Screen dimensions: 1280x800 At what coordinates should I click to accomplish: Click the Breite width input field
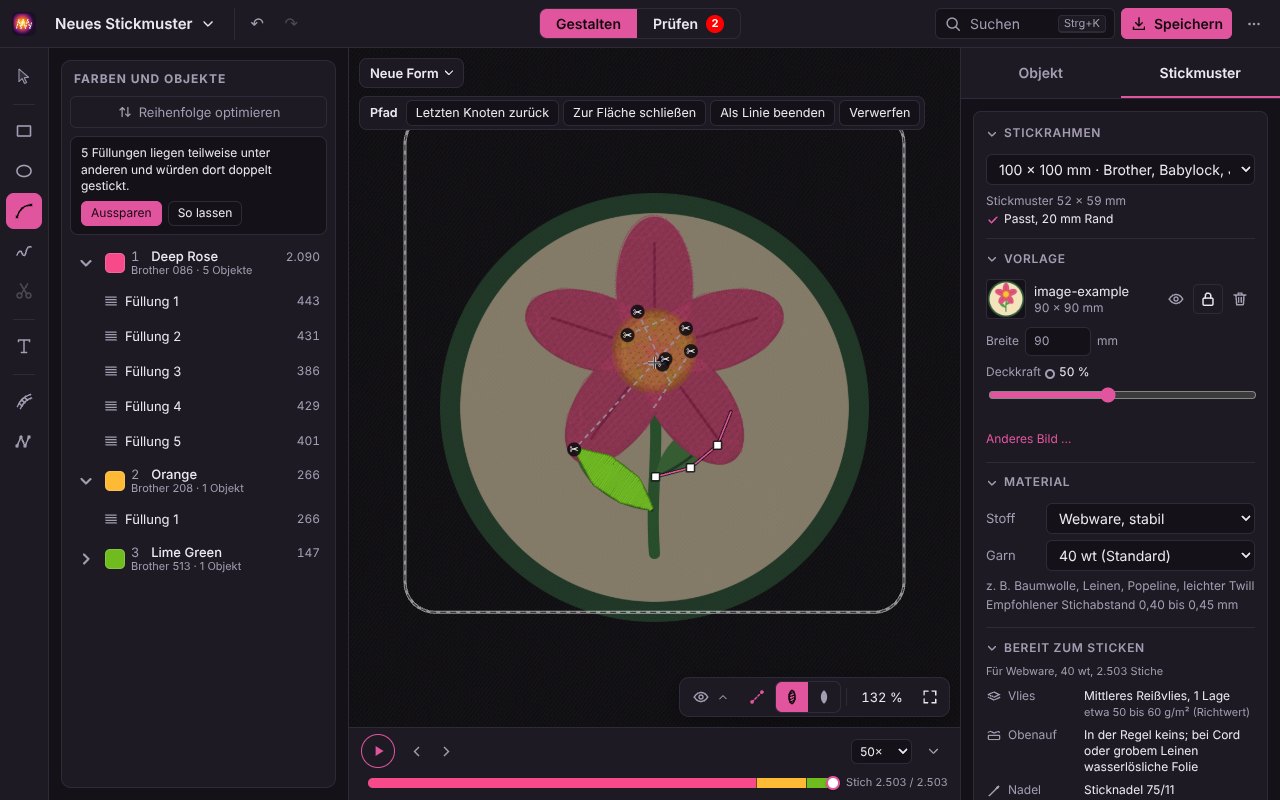click(1058, 341)
